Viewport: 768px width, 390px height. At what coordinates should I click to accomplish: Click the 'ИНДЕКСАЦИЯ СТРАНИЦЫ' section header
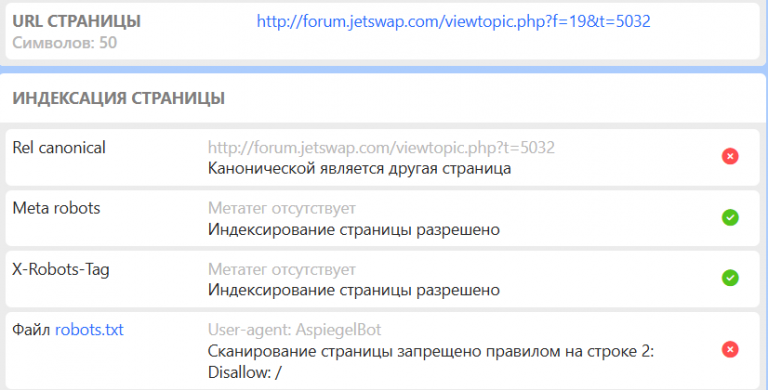119,98
